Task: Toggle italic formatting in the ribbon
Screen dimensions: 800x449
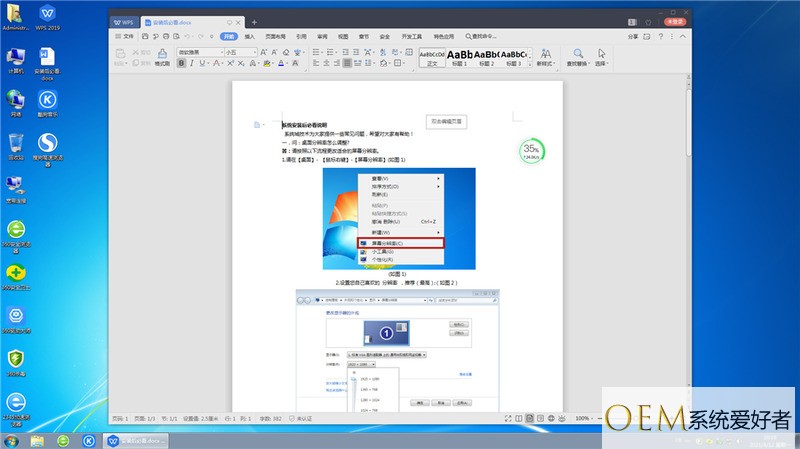Action: tap(191, 62)
